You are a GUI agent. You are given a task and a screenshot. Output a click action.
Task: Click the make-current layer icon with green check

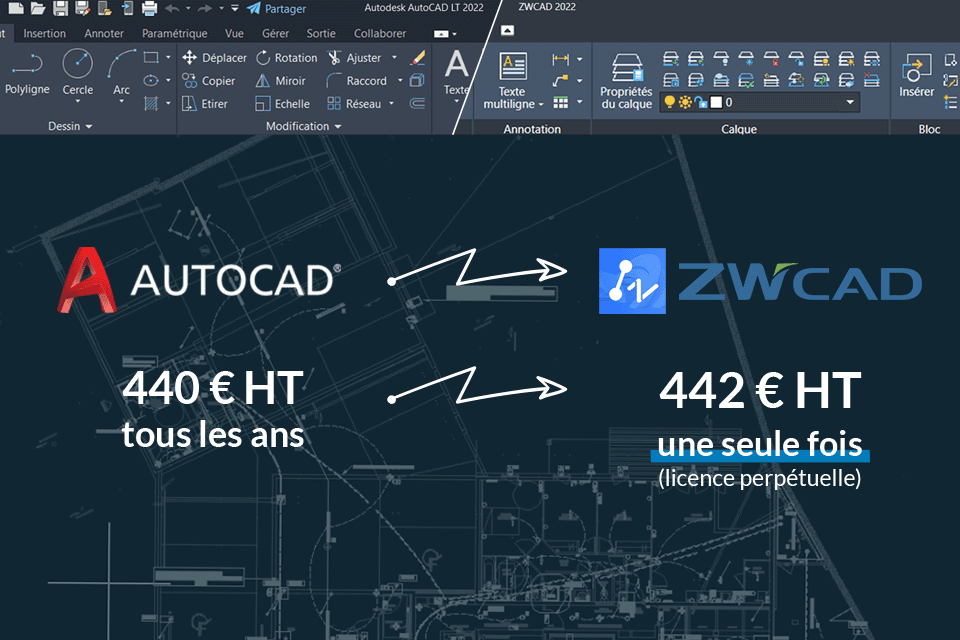click(746, 80)
